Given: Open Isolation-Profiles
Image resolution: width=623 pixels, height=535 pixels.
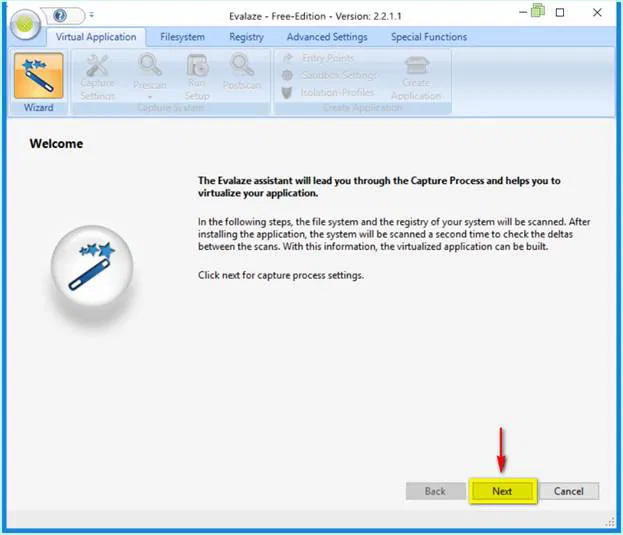Looking at the screenshot, I should pos(328,93).
